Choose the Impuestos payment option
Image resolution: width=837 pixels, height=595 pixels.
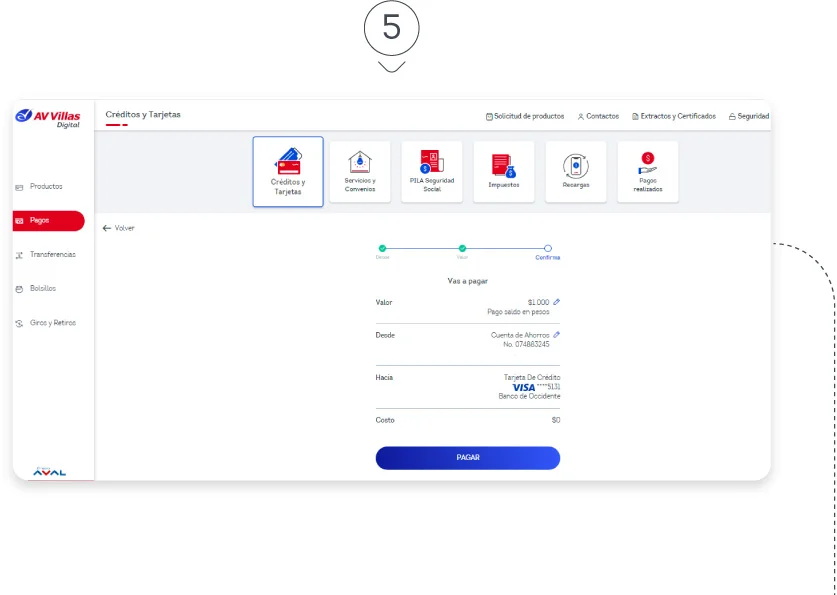tap(504, 171)
